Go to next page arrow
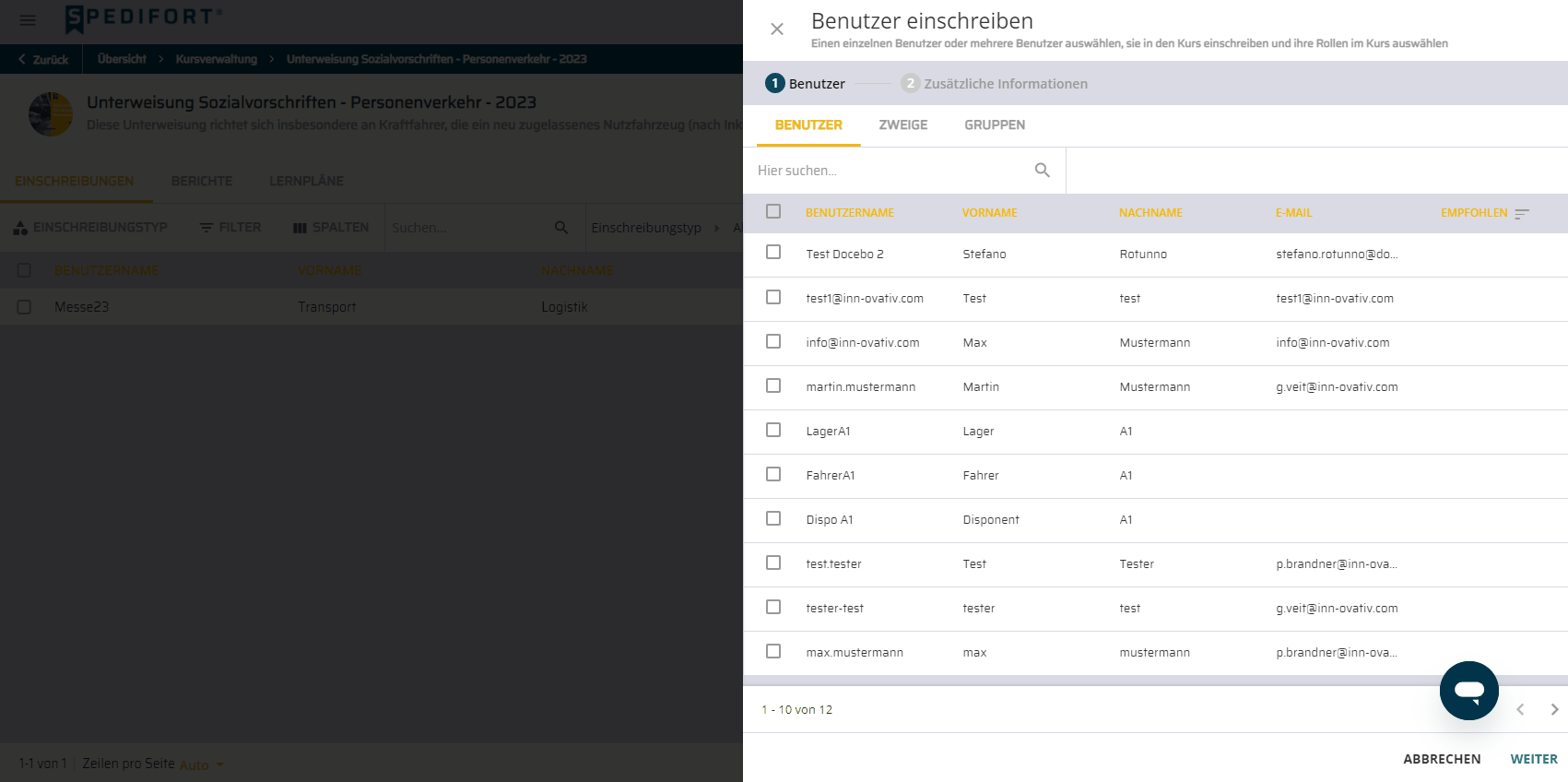Image resolution: width=1568 pixels, height=782 pixels. [x=1554, y=709]
